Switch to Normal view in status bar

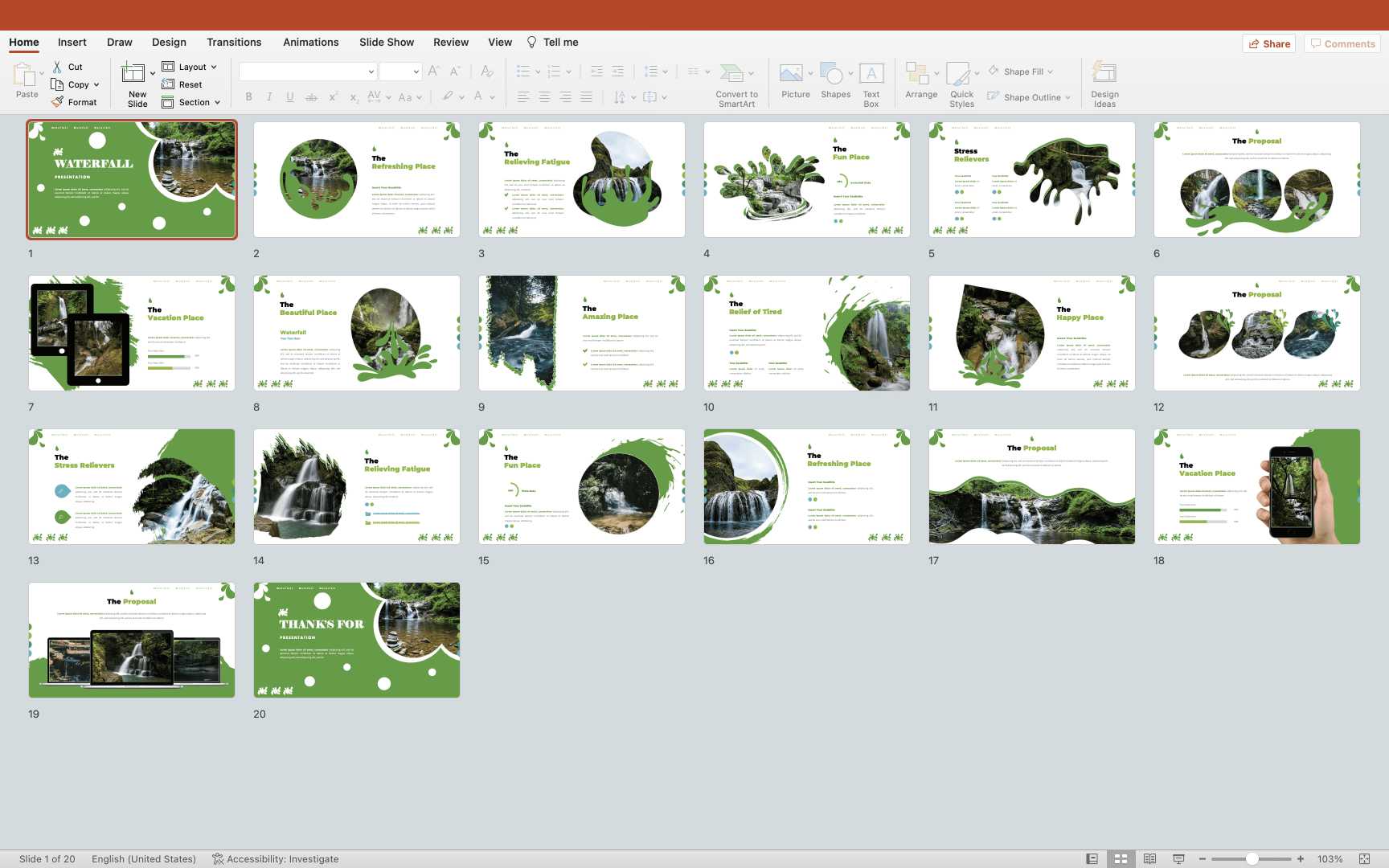(x=1092, y=859)
